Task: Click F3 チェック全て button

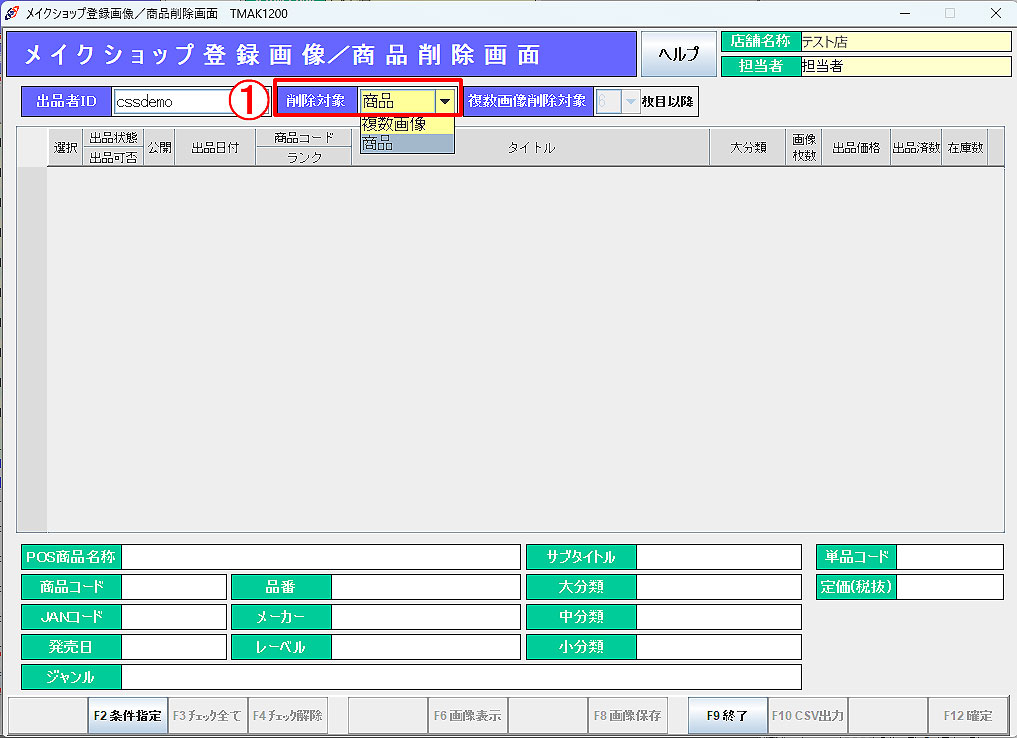Action: point(207,716)
